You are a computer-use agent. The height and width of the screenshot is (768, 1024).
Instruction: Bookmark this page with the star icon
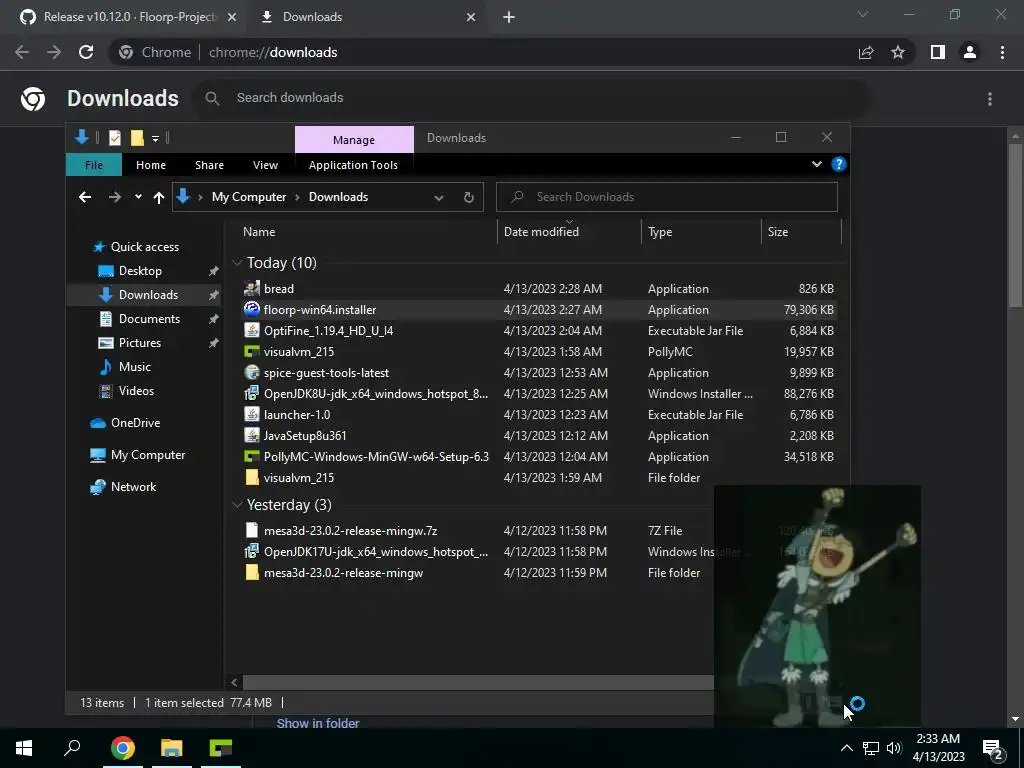(898, 52)
